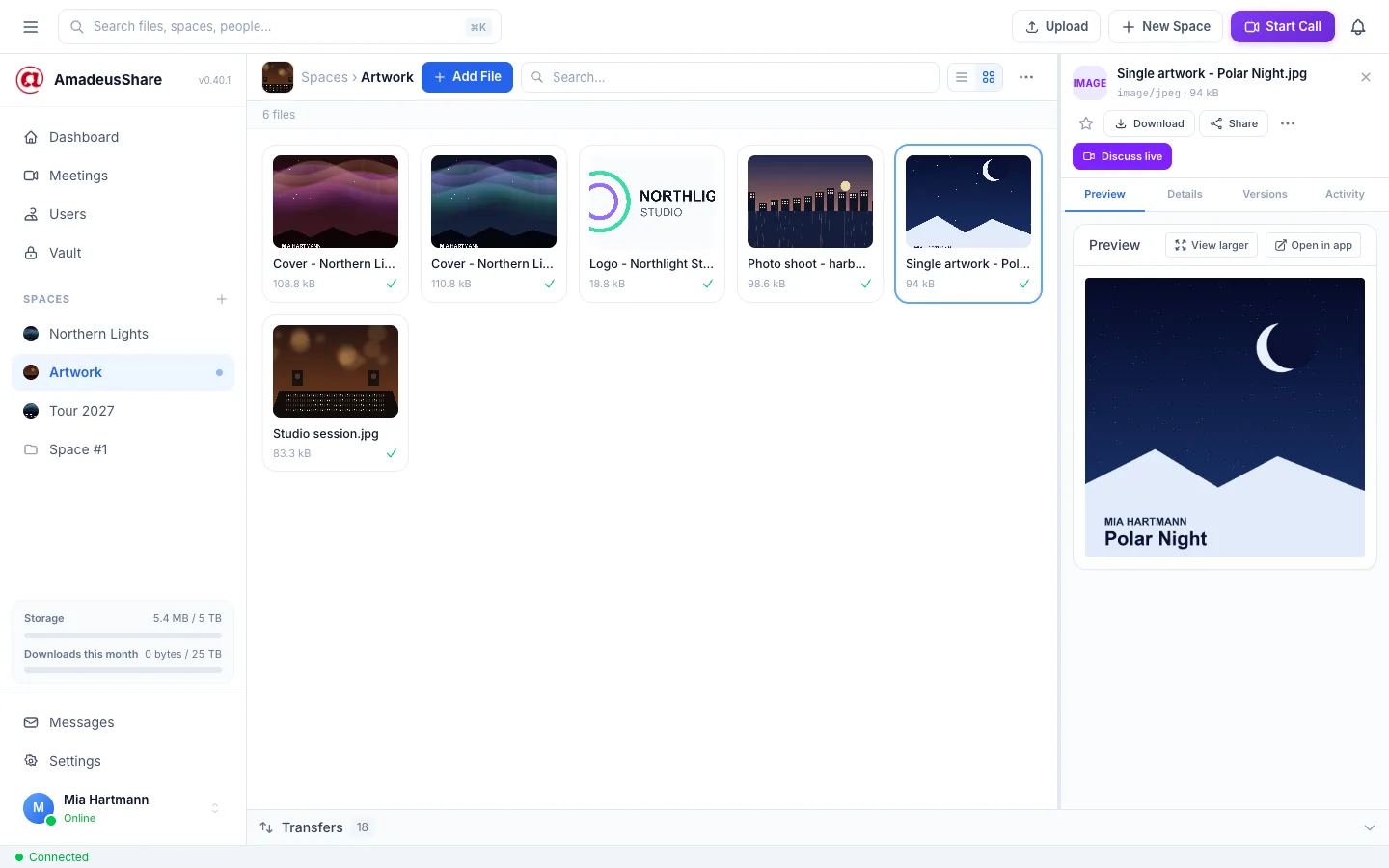
Task: Select the Preview tab
Action: pos(1104,195)
